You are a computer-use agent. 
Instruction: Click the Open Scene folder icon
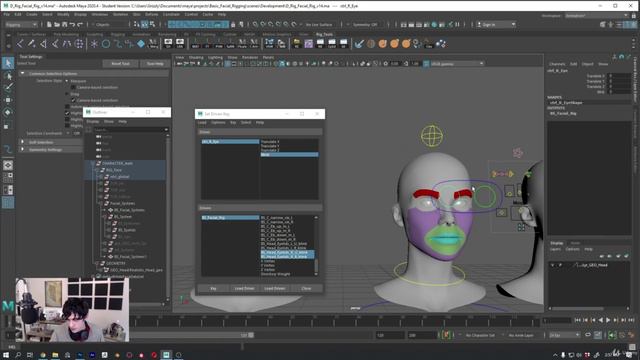[x=57, y=24]
